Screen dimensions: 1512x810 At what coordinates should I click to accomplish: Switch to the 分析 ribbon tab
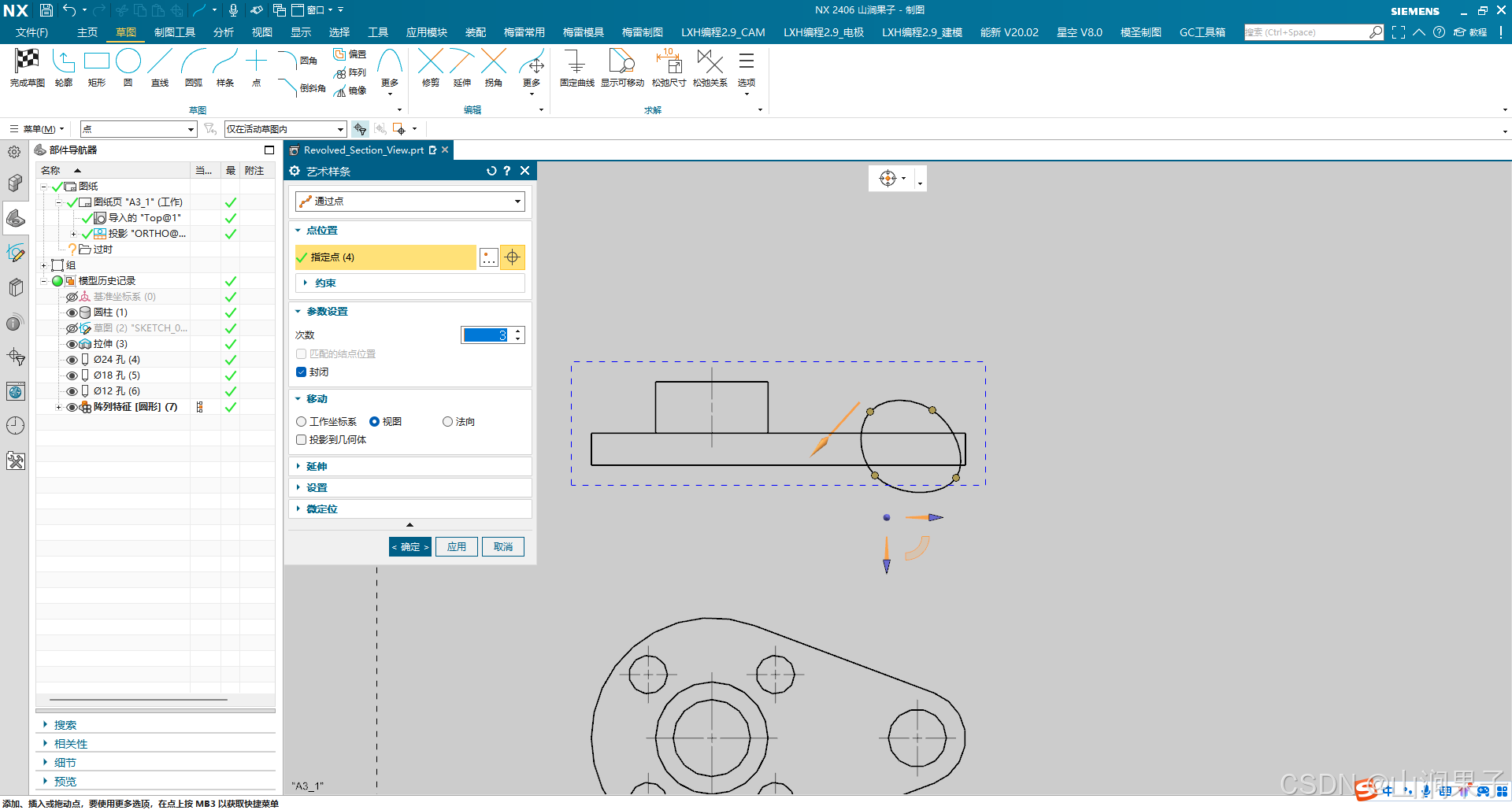click(224, 32)
